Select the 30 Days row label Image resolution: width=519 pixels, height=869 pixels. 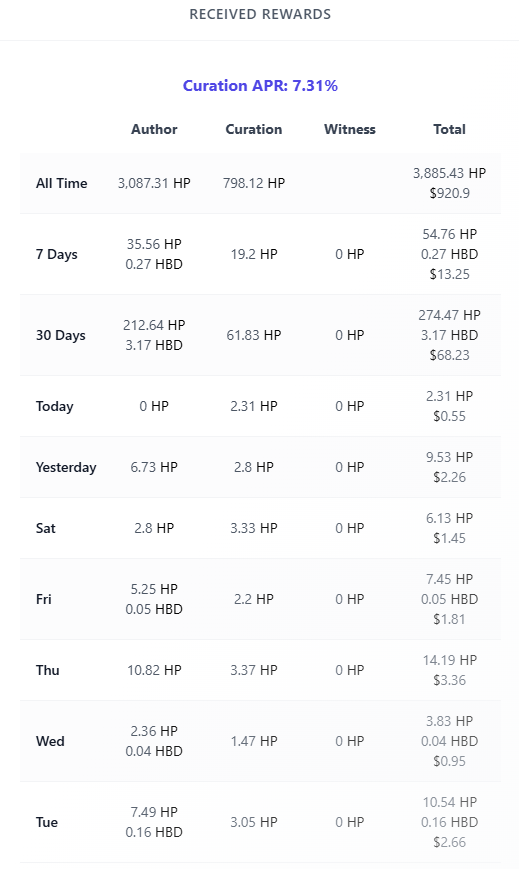(60, 335)
